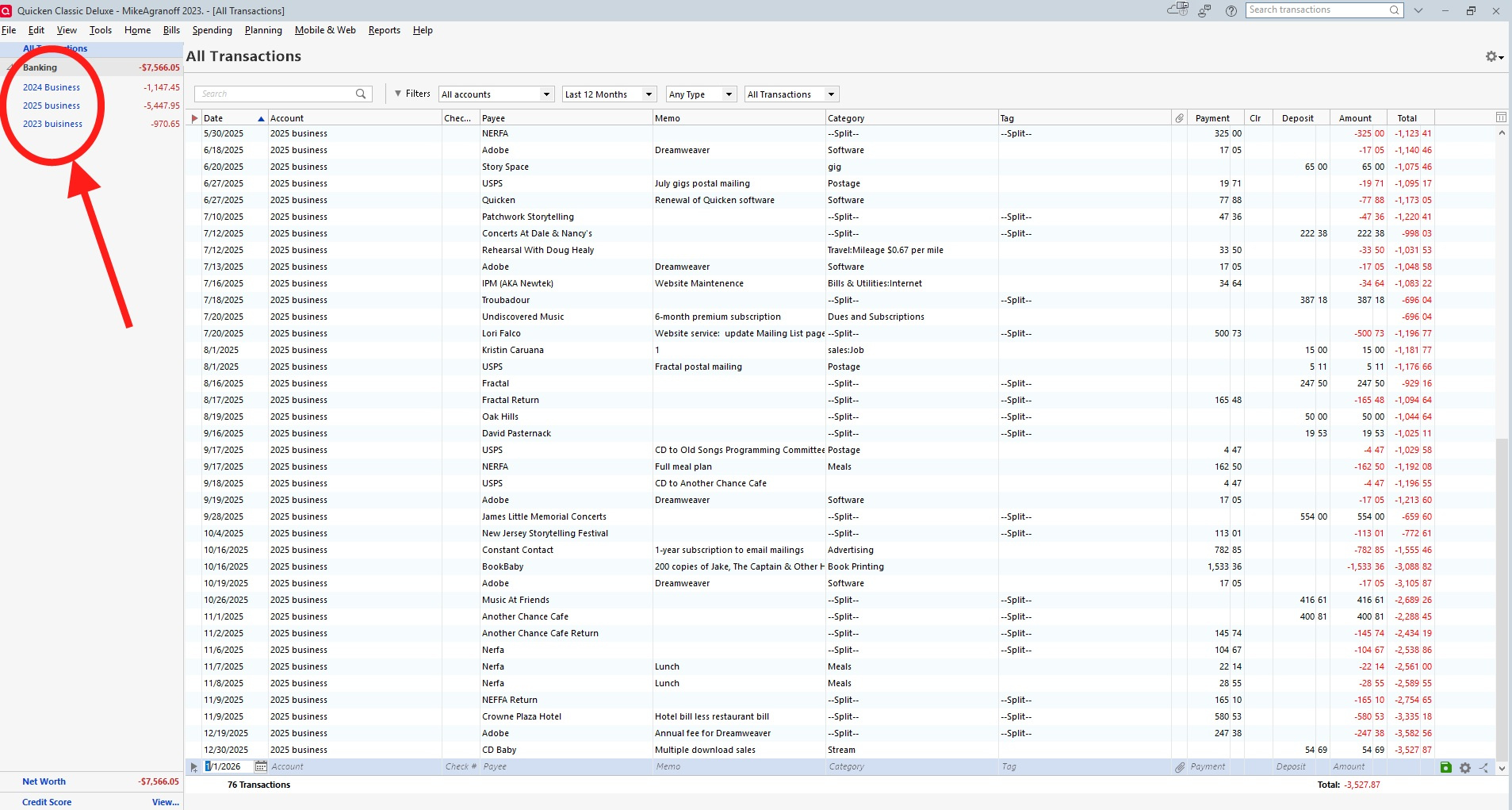Open the Reports menu
1512x810 pixels.
(x=385, y=30)
